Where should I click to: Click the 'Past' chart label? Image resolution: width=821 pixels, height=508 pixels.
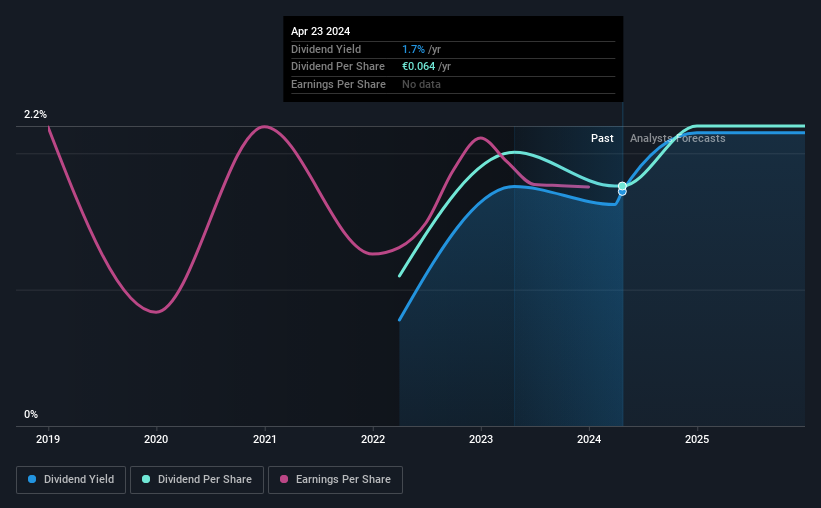tap(602, 138)
